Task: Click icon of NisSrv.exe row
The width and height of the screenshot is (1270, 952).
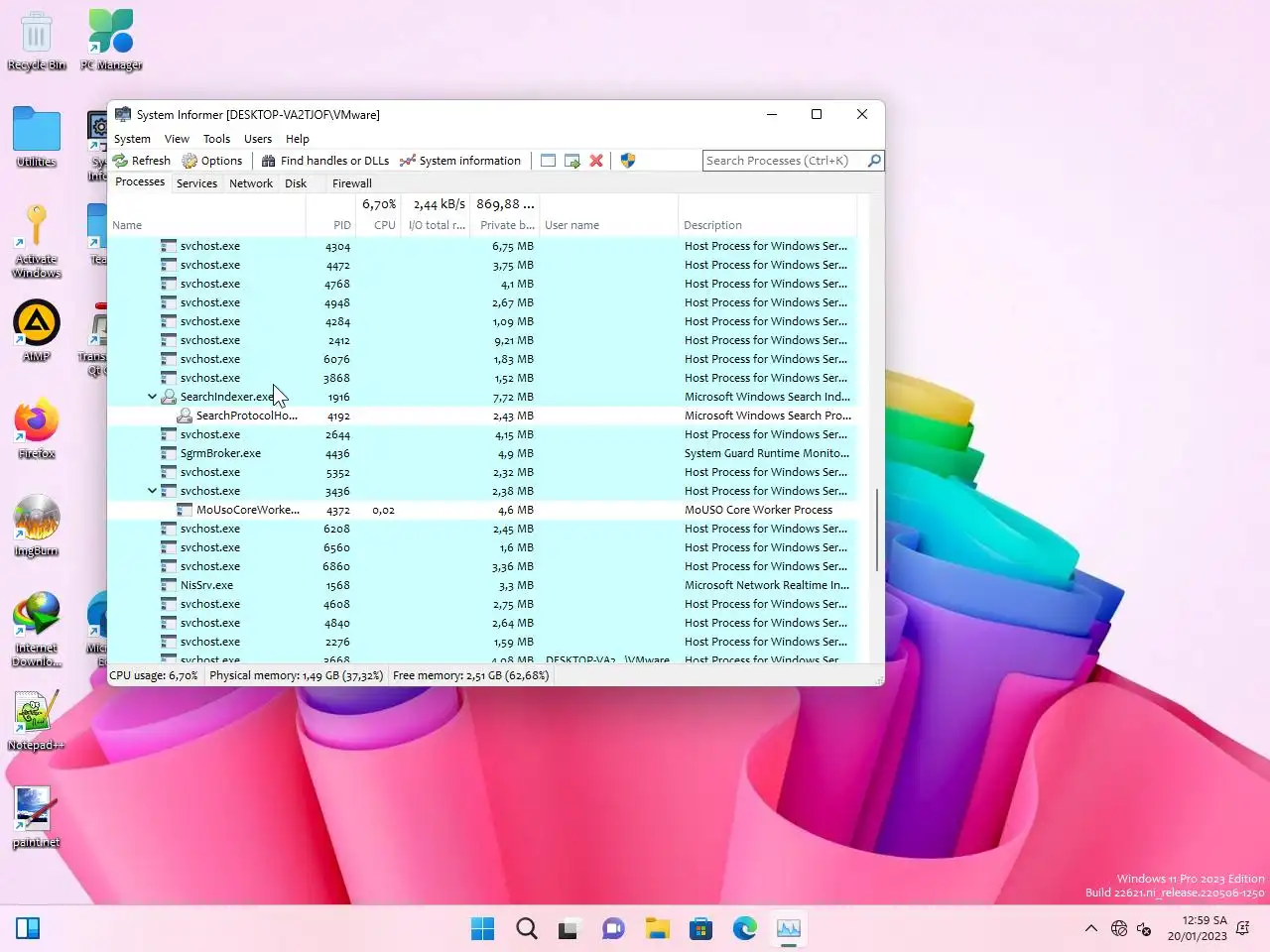Action: pos(169,585)
